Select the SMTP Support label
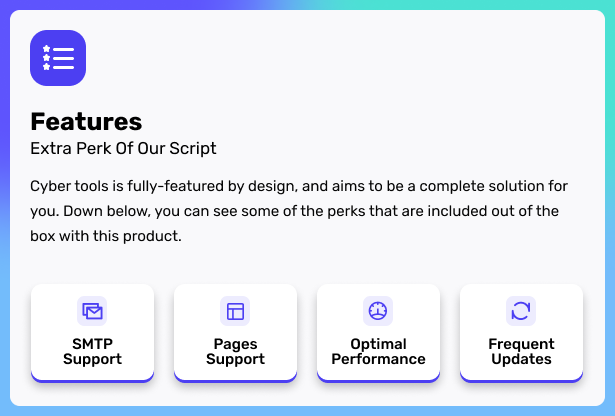 [92, 352]
